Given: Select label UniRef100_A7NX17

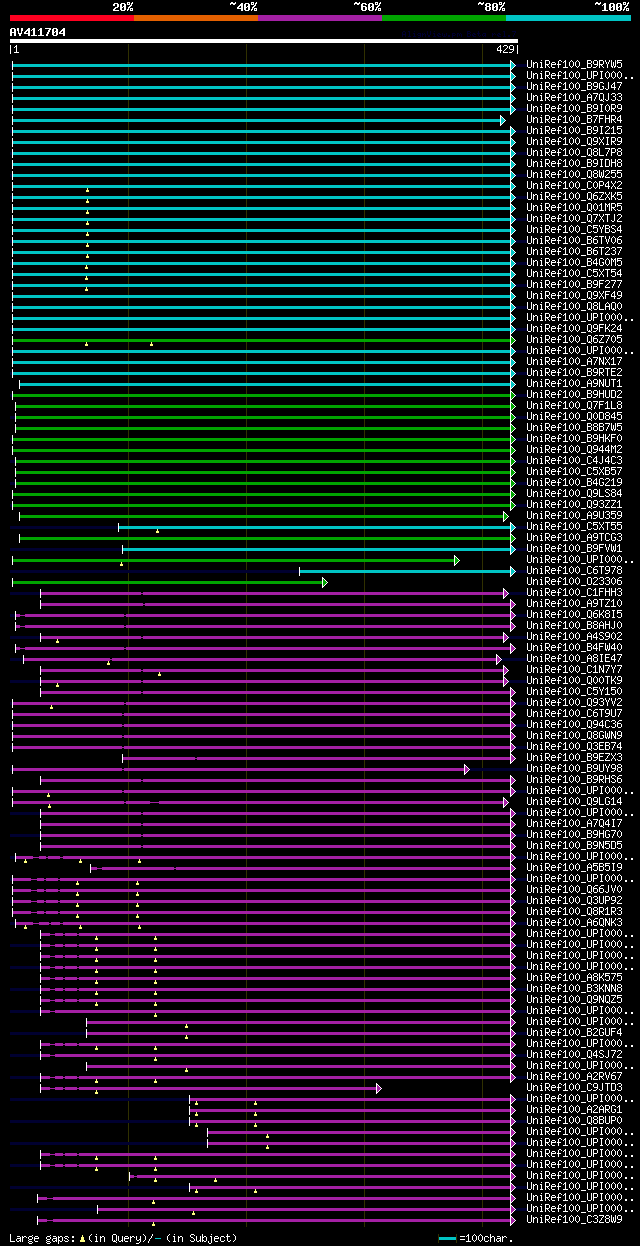Looking at the screenshot, I should (574, 362).
